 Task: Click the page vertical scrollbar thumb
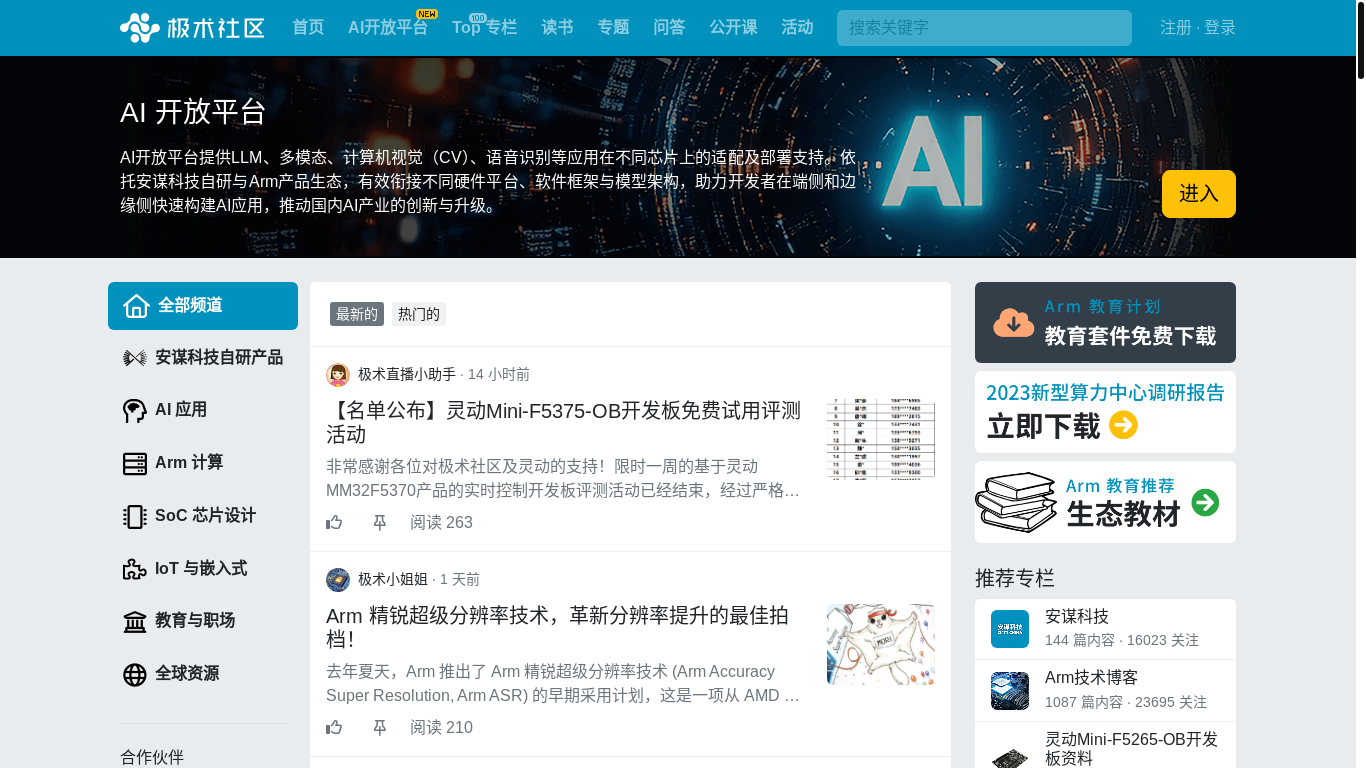(x=1360, y=40)
